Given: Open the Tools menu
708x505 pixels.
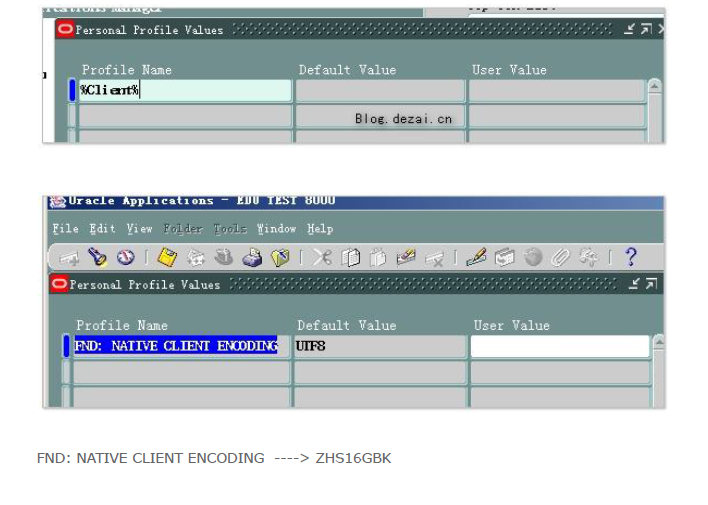Looking at the screenshot, I should (230, 229).
